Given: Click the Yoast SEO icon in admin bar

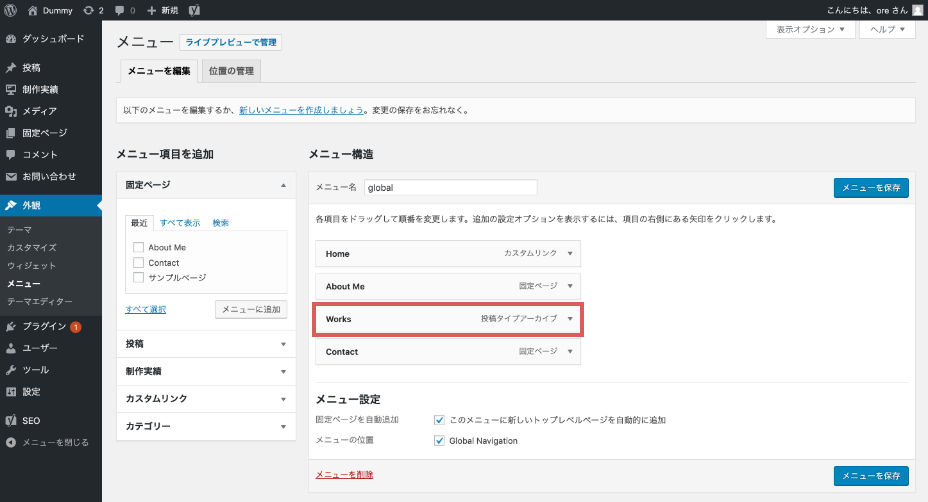Looking at the screenshot, I should (x=194, y=9).
